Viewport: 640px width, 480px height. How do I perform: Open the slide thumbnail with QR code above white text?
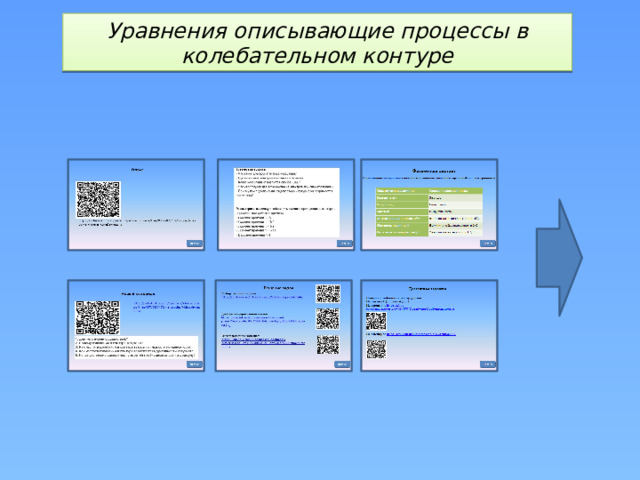136,325
